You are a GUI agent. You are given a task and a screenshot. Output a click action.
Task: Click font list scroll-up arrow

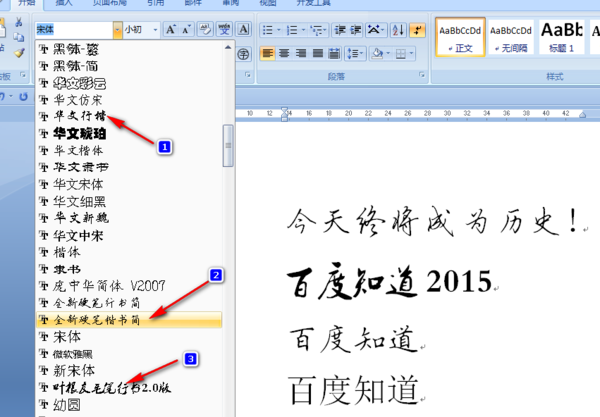[228, 47]
